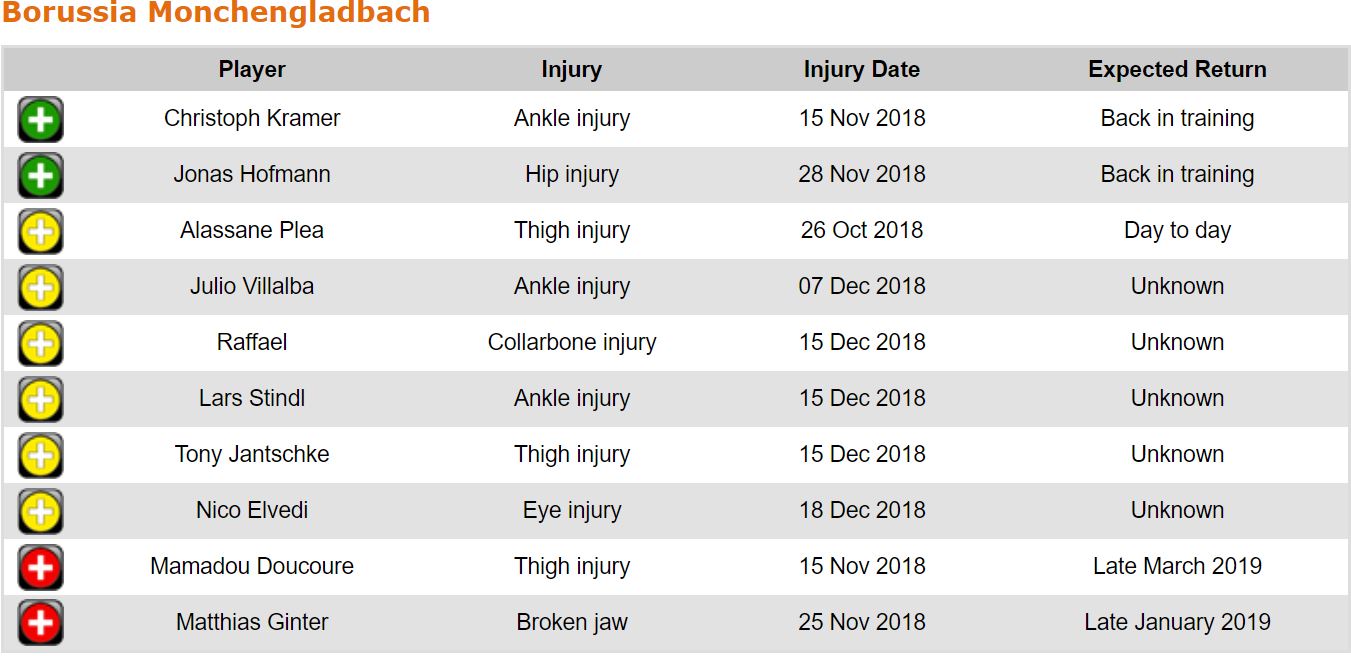Click the Injury column header

571,70
